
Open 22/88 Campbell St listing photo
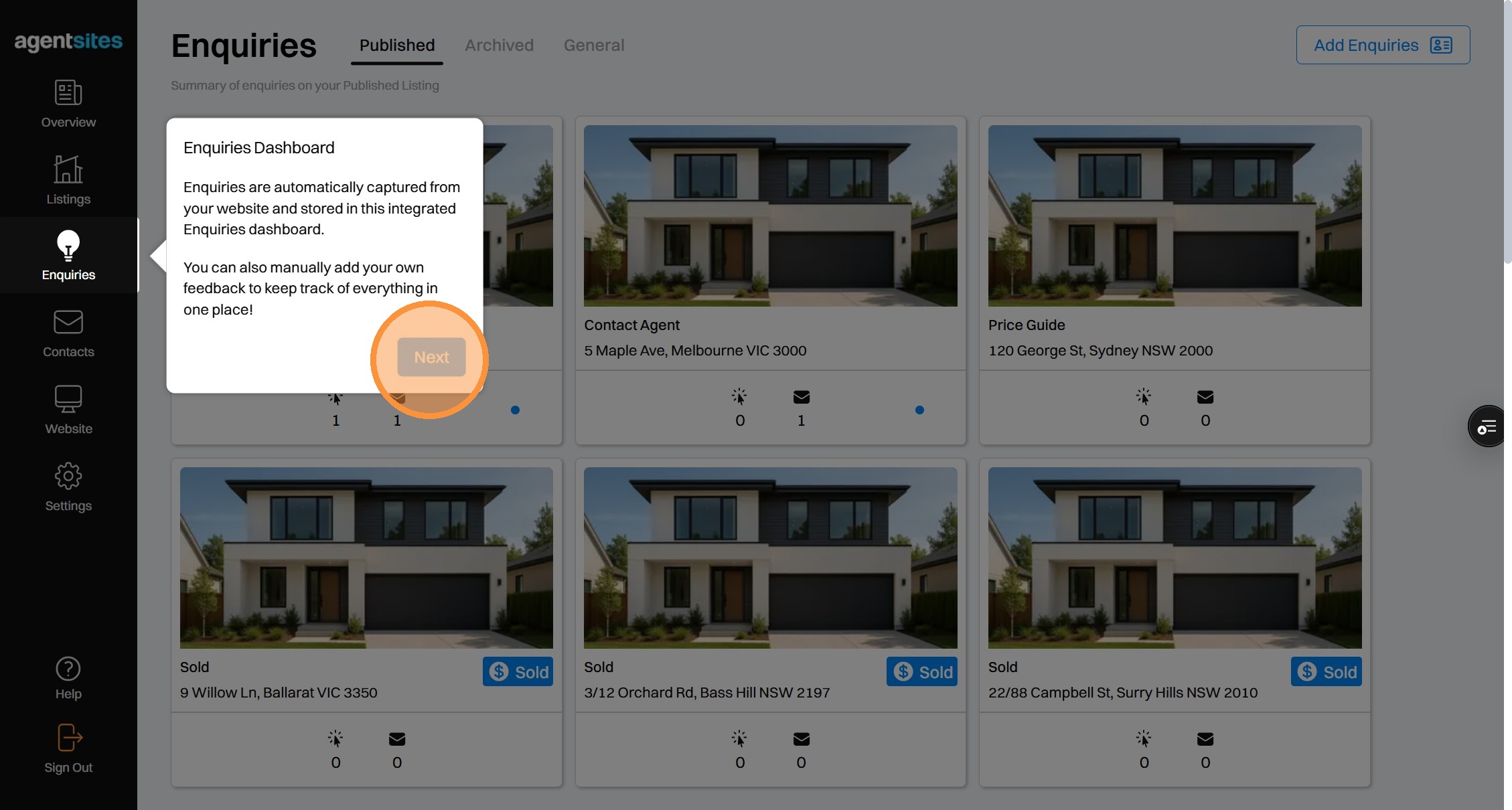[1175, 558]
